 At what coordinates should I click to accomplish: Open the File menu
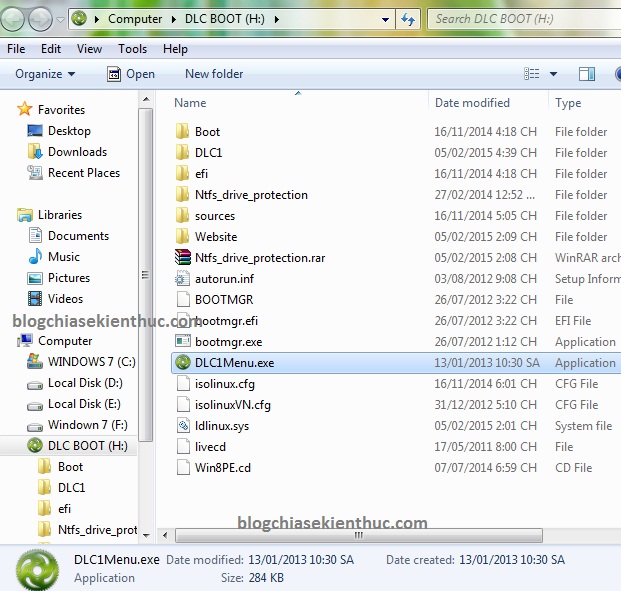[x=16, y=49]
